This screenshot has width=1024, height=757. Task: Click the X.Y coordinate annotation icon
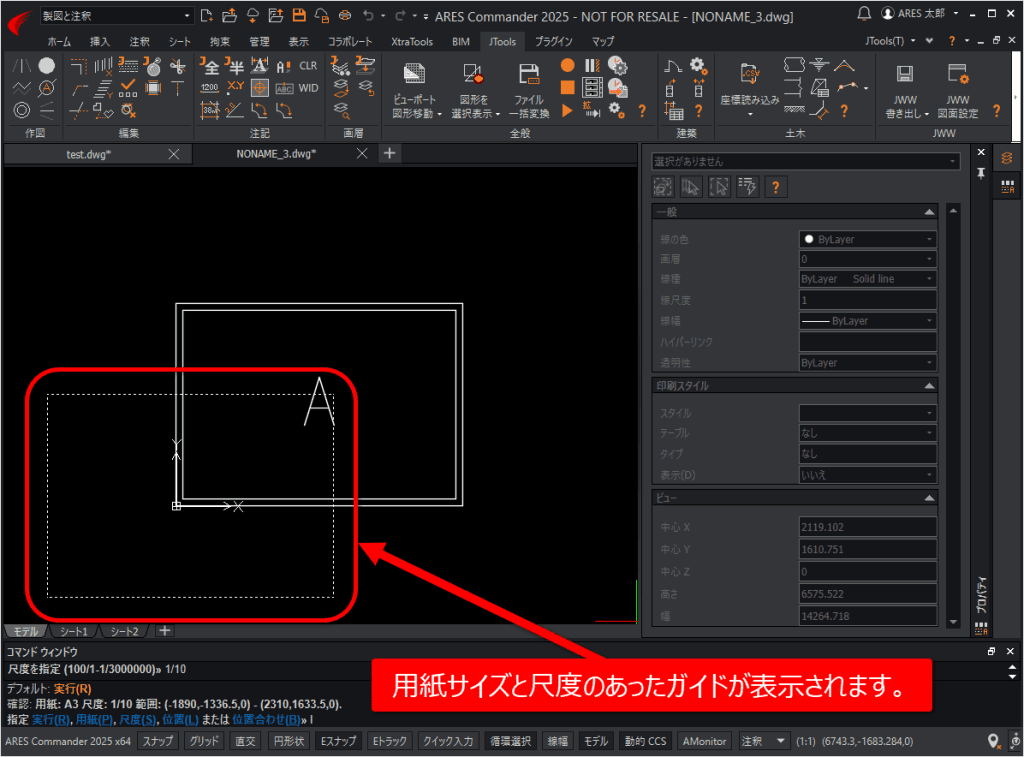click(x=235, y=88)
